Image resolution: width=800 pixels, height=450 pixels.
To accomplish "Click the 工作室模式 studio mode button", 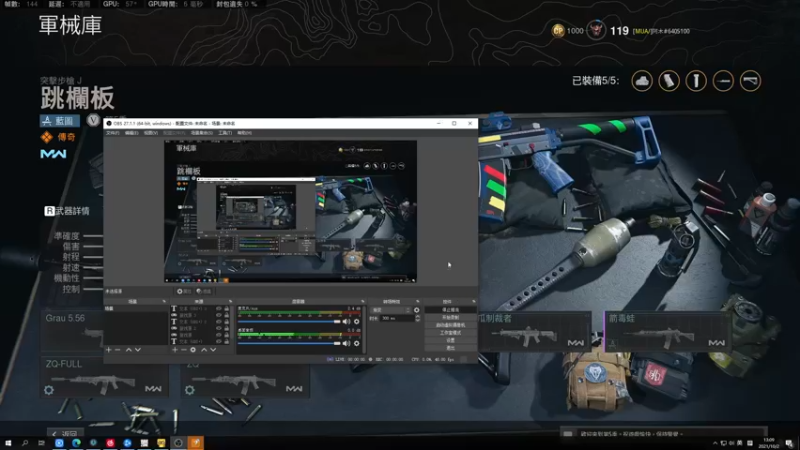I will click(450, 333).
